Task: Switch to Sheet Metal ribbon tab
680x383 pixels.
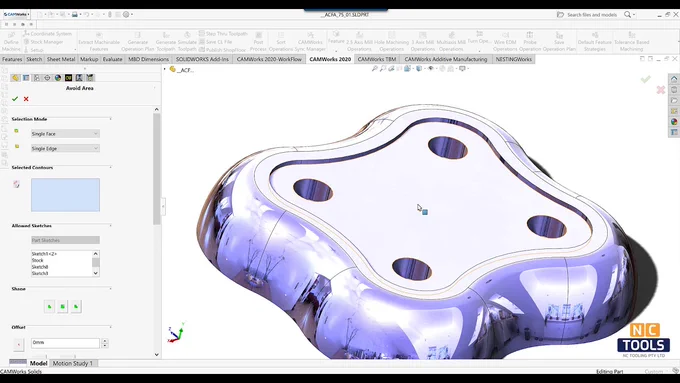Action: click(x=61, y=59)
